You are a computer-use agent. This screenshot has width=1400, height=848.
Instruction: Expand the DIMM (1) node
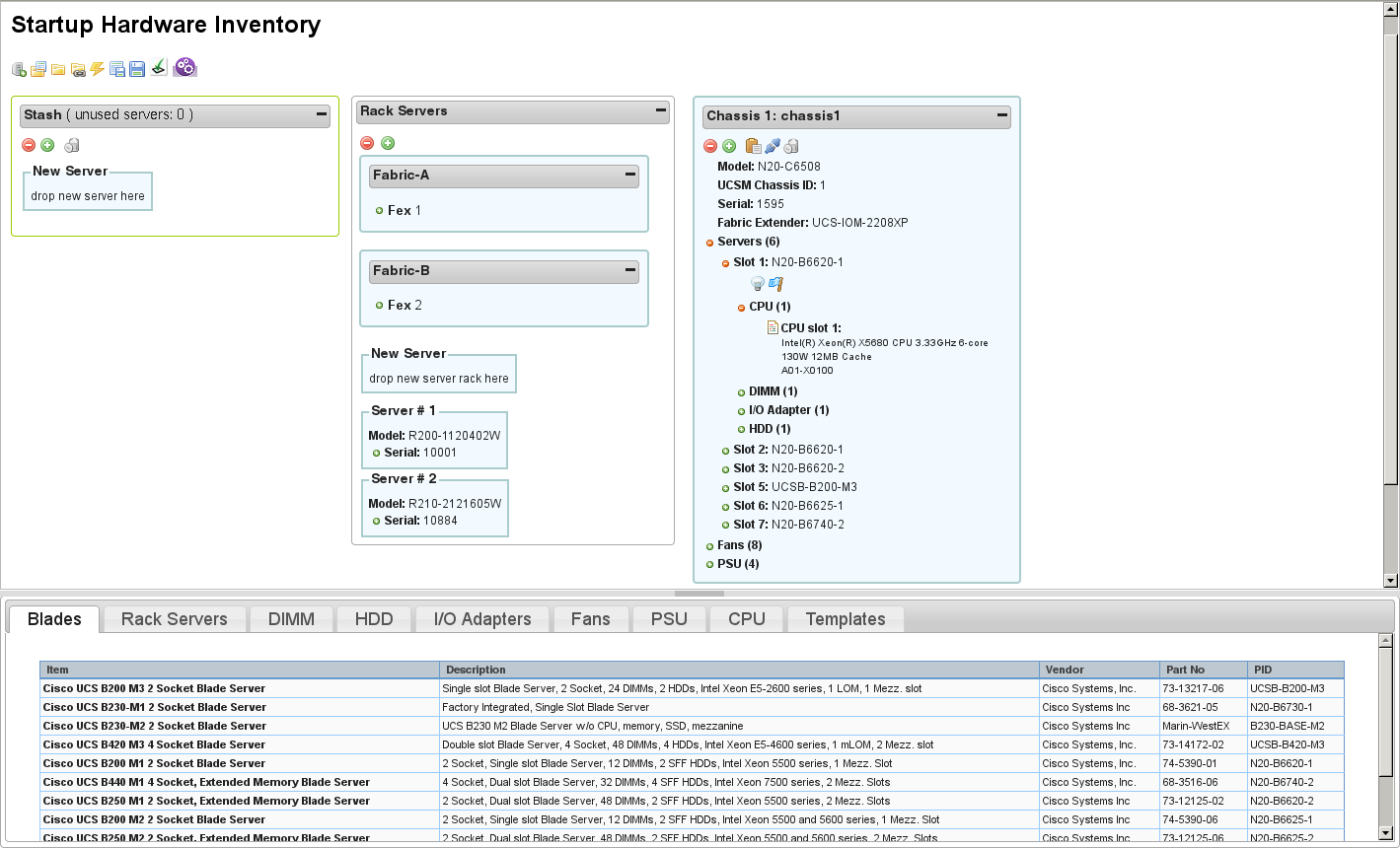click(742, 392)
